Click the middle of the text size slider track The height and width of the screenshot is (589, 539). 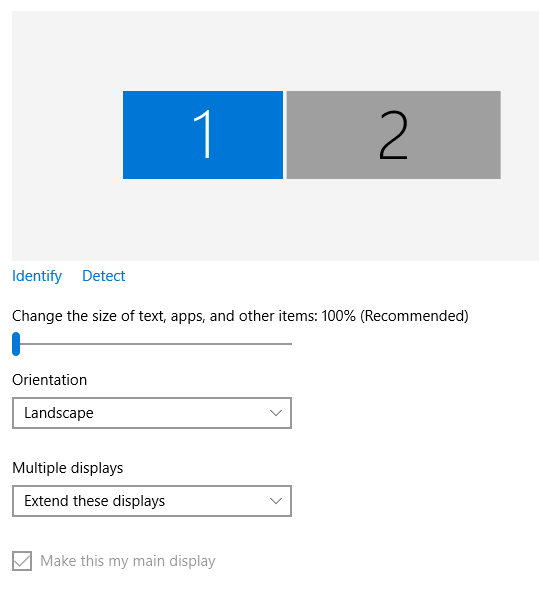(152, 344)
